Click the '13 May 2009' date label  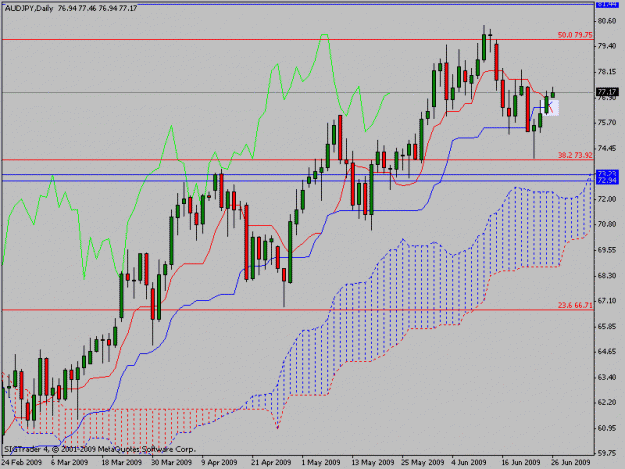click(372, 462)
